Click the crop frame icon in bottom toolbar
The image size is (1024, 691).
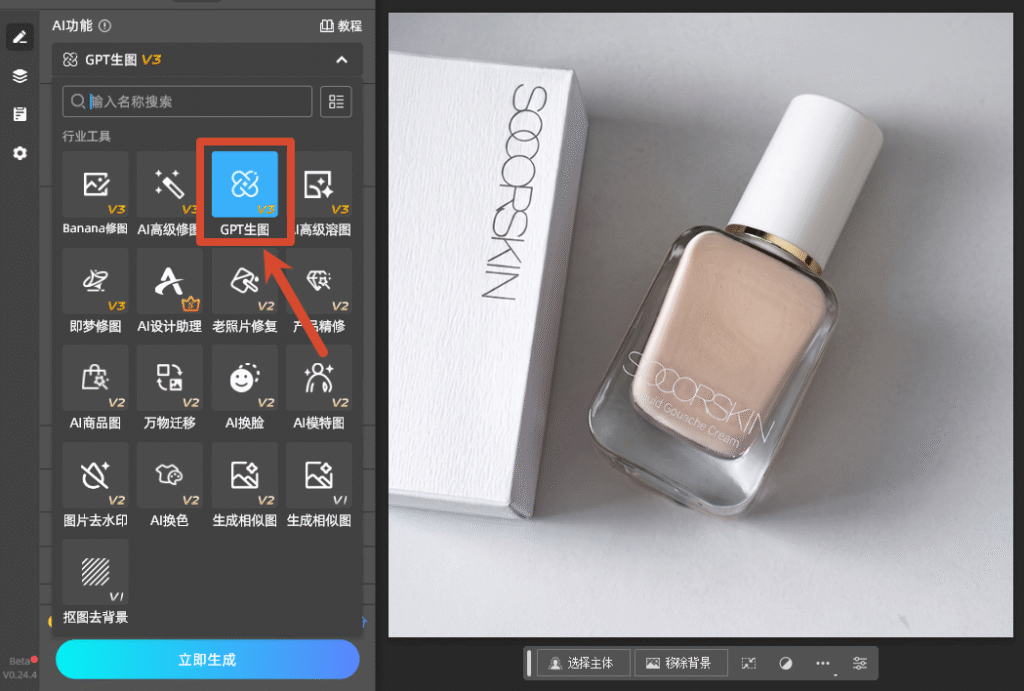pyautogui.click(x=748, y=663)
